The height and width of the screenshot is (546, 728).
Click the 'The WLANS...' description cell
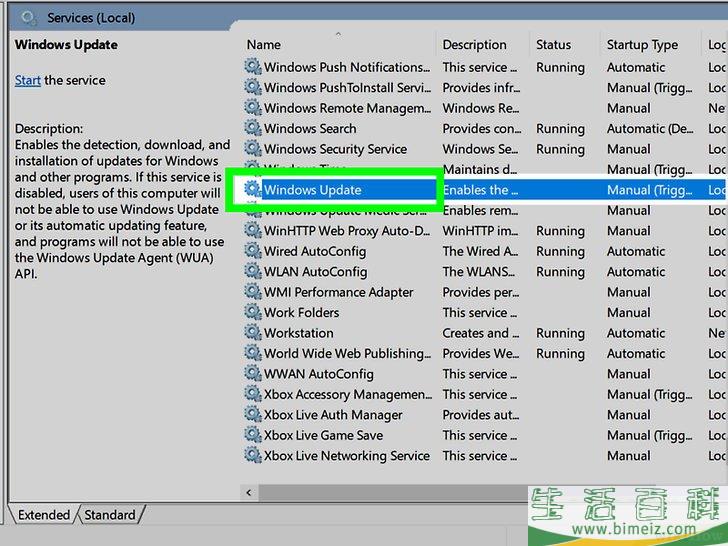point(479,272)
